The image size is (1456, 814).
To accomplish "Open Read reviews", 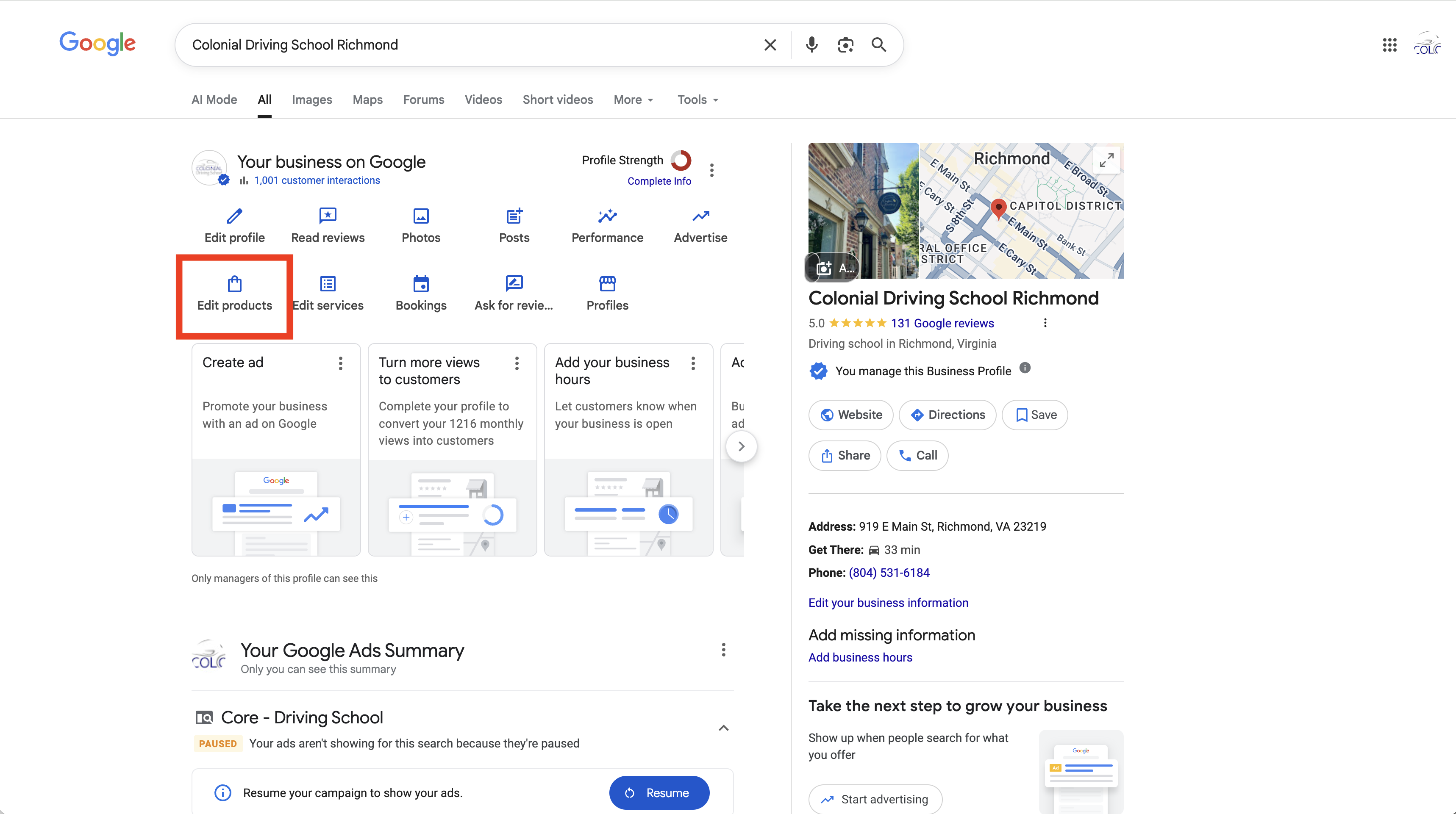I will [328, 226].
